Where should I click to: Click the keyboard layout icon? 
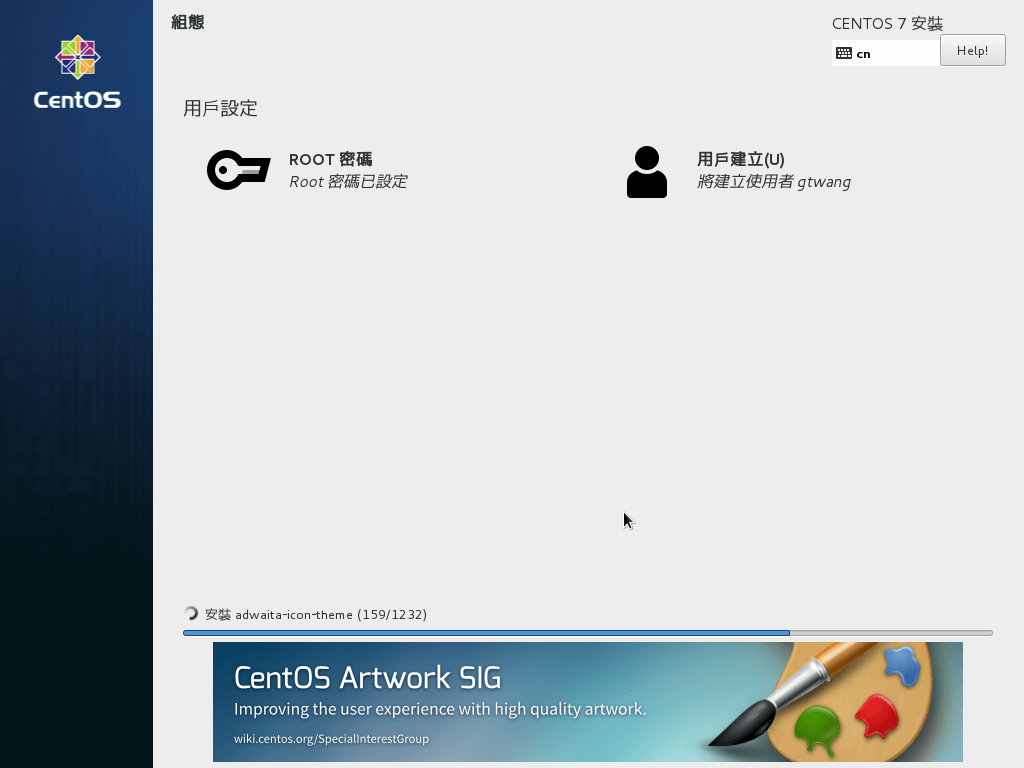click(x=844, y=53)
